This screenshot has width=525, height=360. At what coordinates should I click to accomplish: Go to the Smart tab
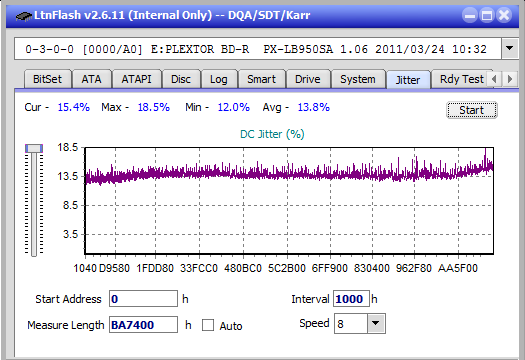pos(261,79)
